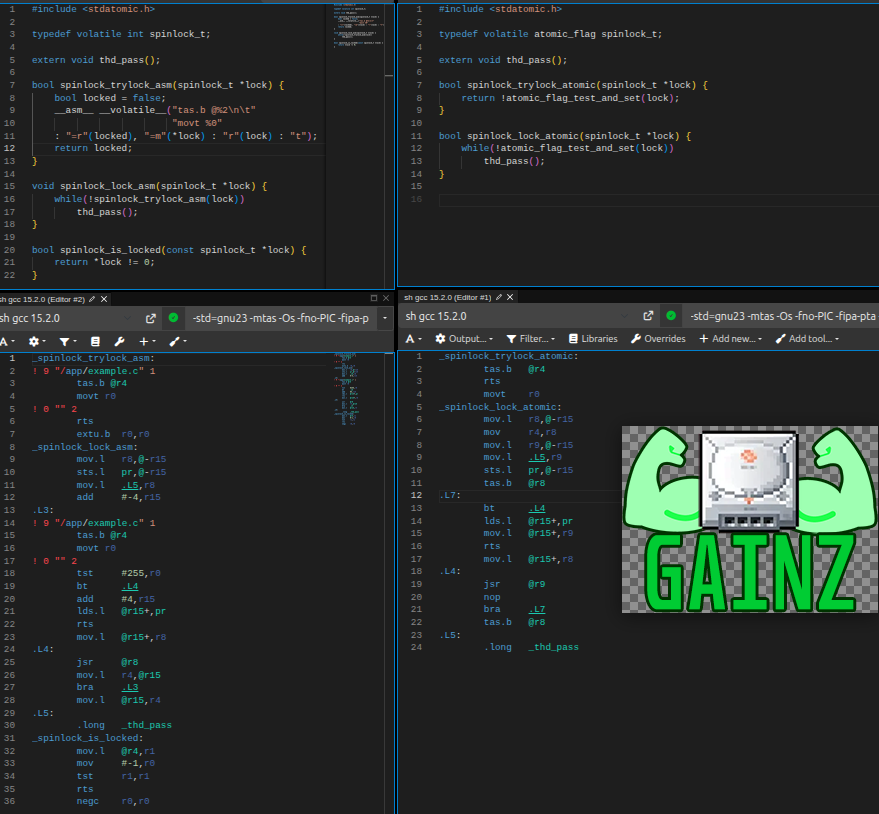Expand compiler options dropdown arrow in Editor #2 pane
The width and height of the screenshot is (879, 814).
click(x=385, y=318)
